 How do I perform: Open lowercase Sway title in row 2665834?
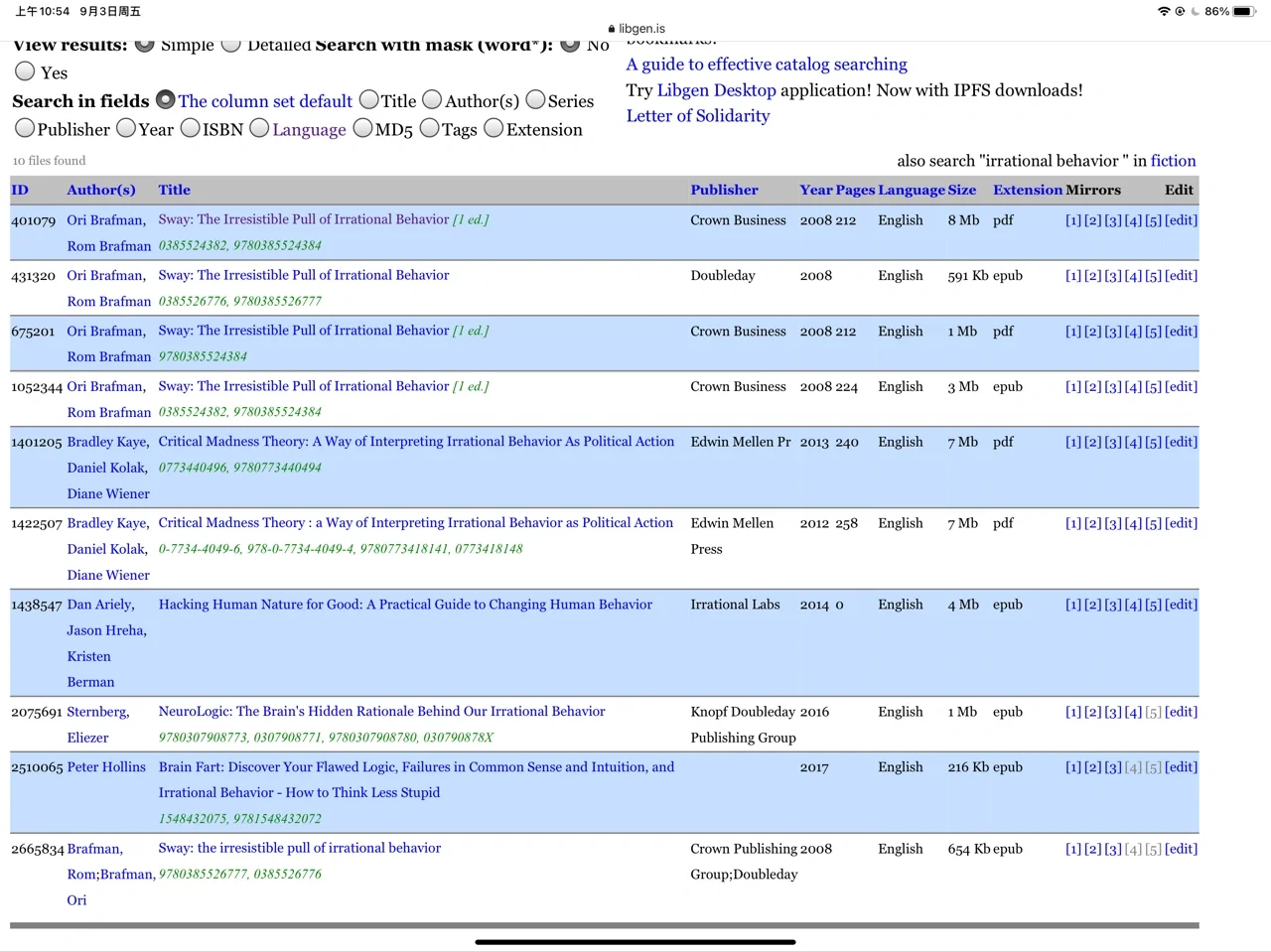tap(300, 848)
